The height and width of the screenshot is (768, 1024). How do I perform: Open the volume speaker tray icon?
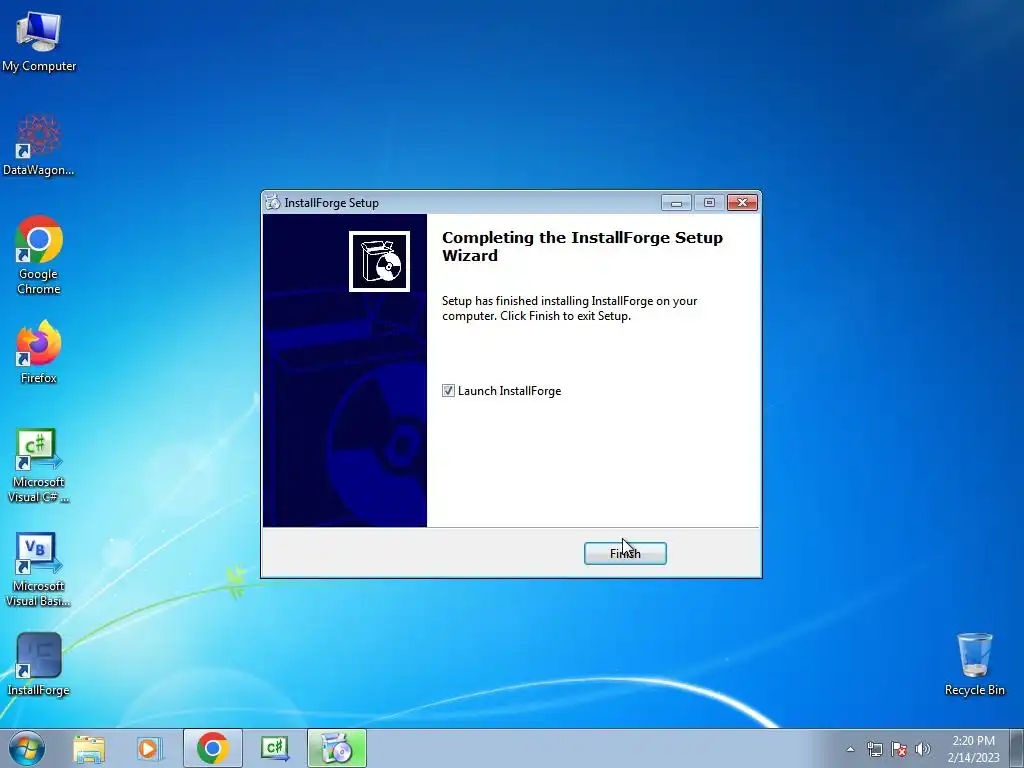923,749
